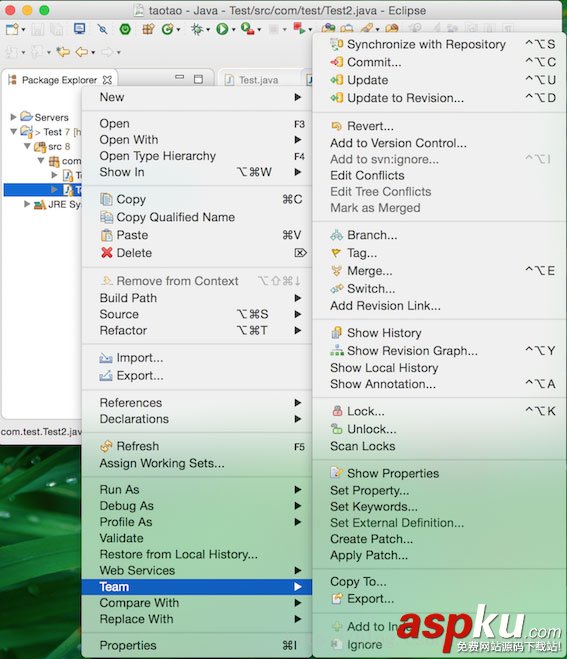Screen dimensions: 567x659
Task: Choose Show Local History
Action: [439, 368]
